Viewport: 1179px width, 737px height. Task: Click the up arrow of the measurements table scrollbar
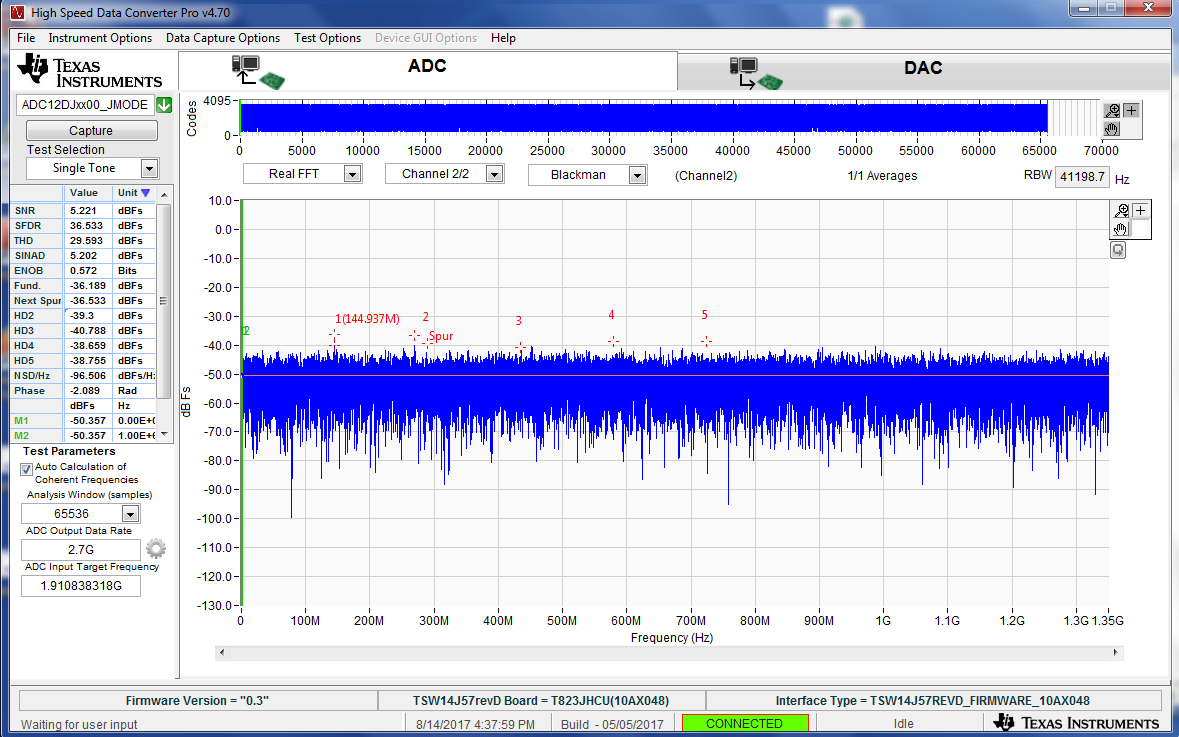(x=164, y=194)
